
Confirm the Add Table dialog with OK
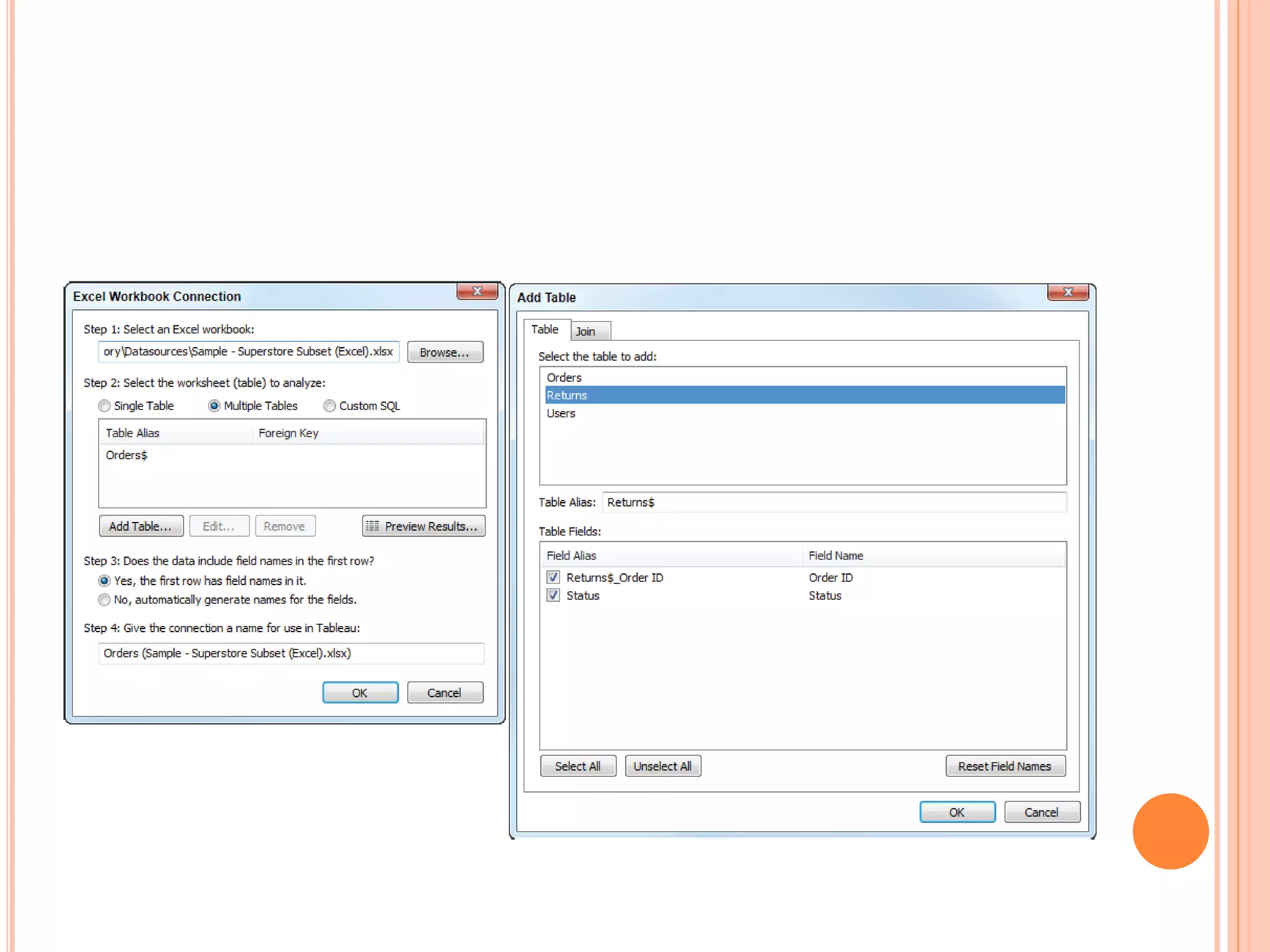click(x=957, y=812)
